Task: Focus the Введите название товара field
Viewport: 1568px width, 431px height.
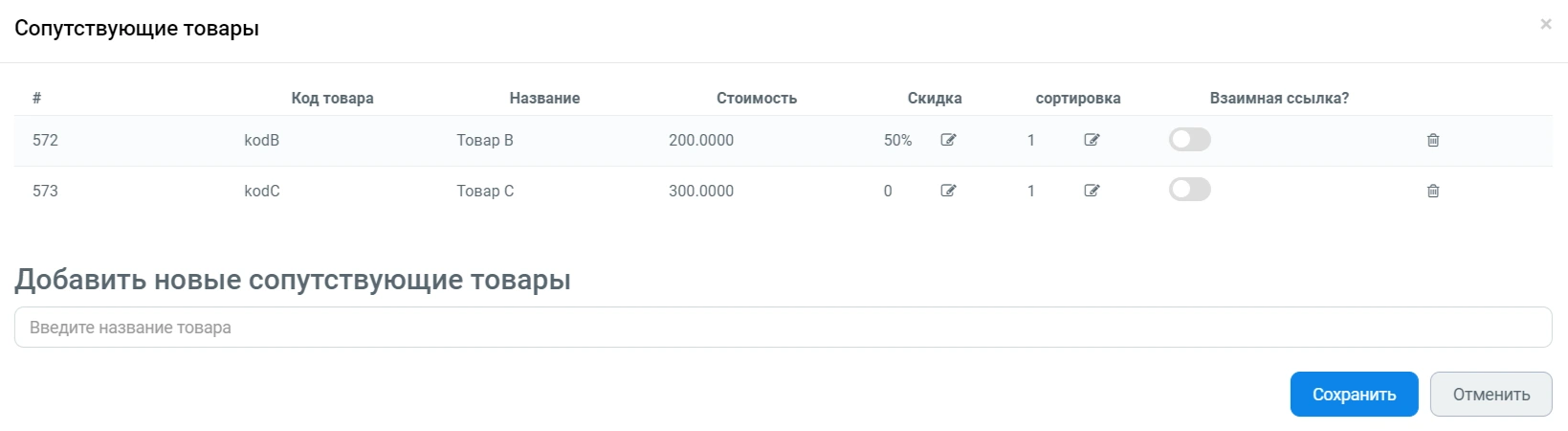Action: tap(783, 328)
